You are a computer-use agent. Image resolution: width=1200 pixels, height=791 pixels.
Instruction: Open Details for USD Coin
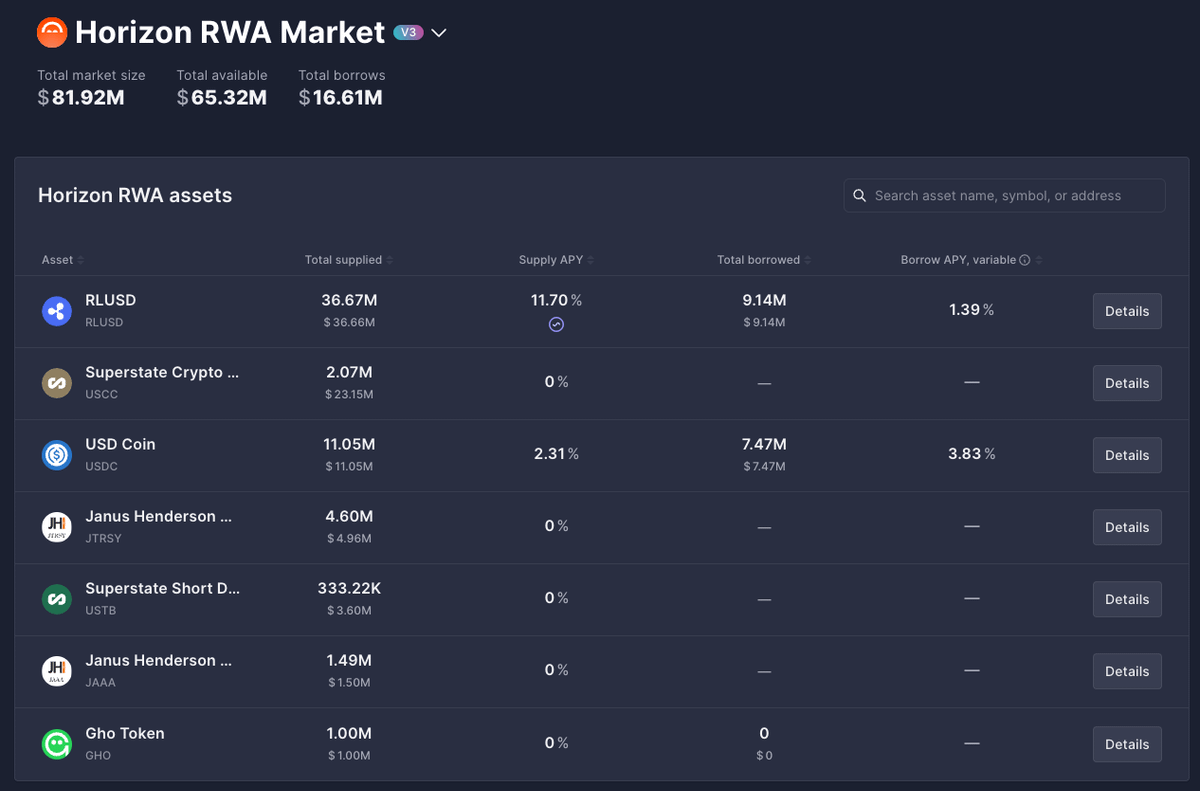point(1127,455)
